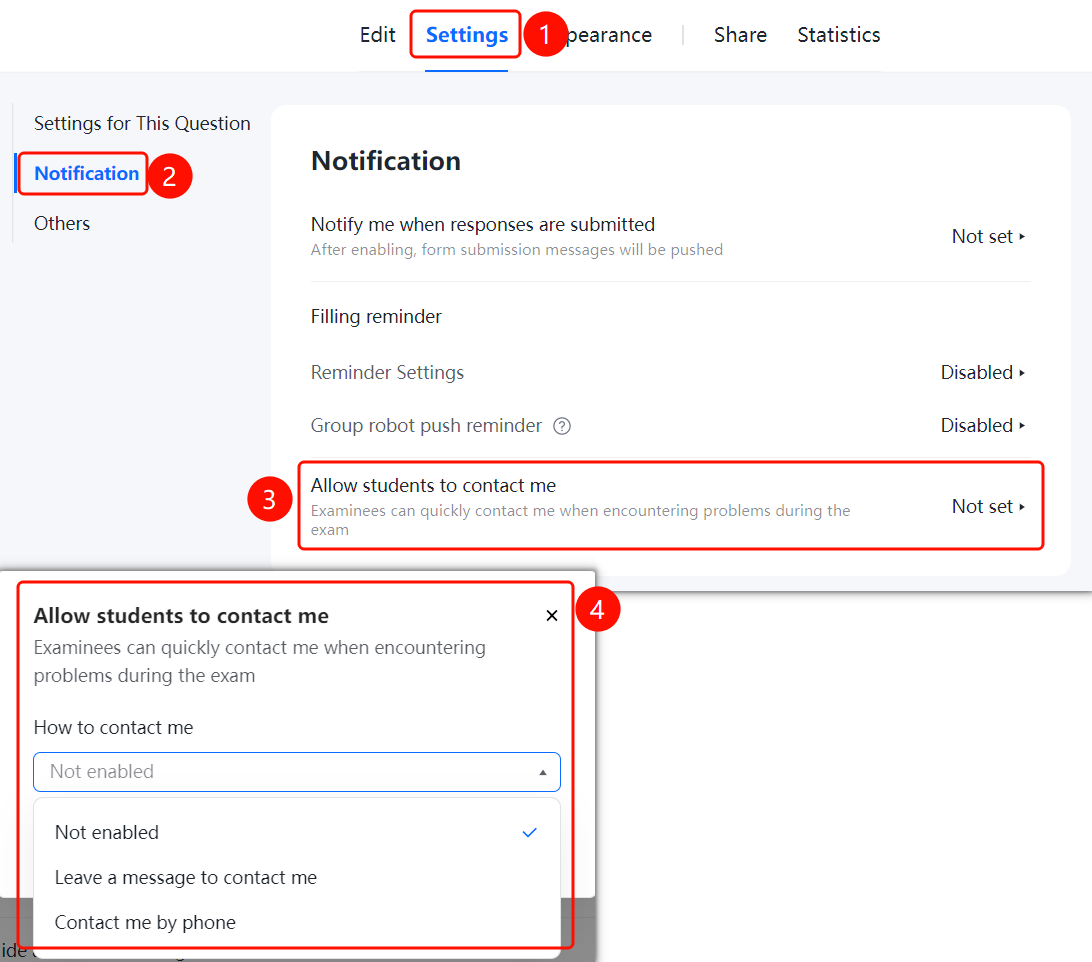This screenshot has width=1092, height=962.
Task: Click the Group robot push reminder help icon
Action: pos(562,426)
